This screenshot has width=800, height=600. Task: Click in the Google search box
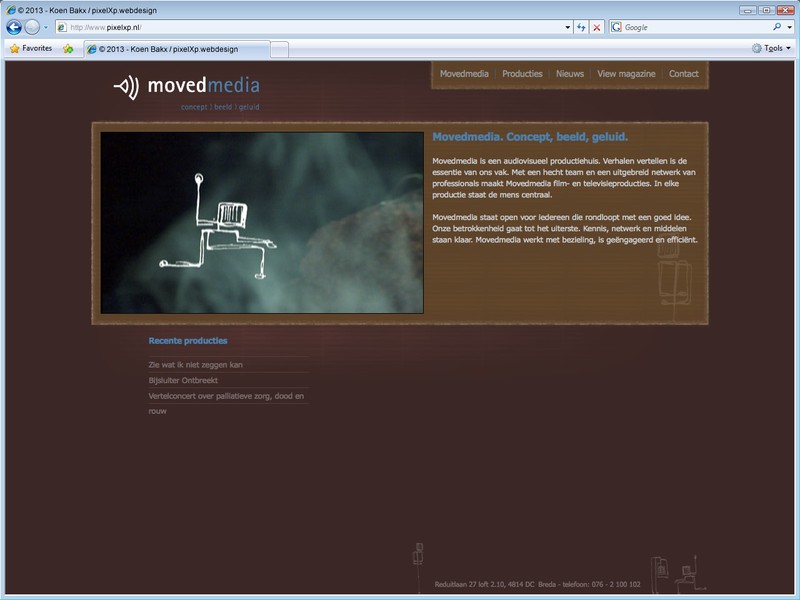coord(690,27)
